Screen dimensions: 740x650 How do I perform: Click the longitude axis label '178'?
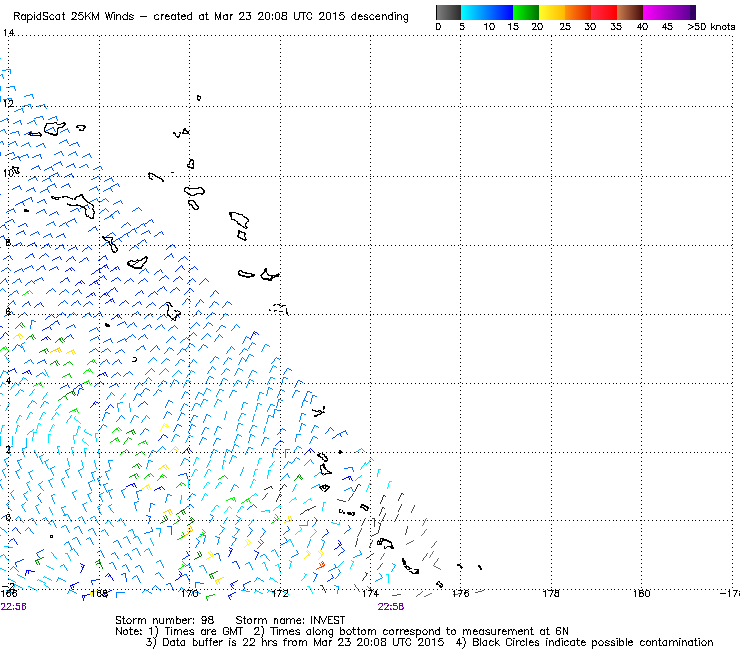pyautogui.click(x=551, y=593)
